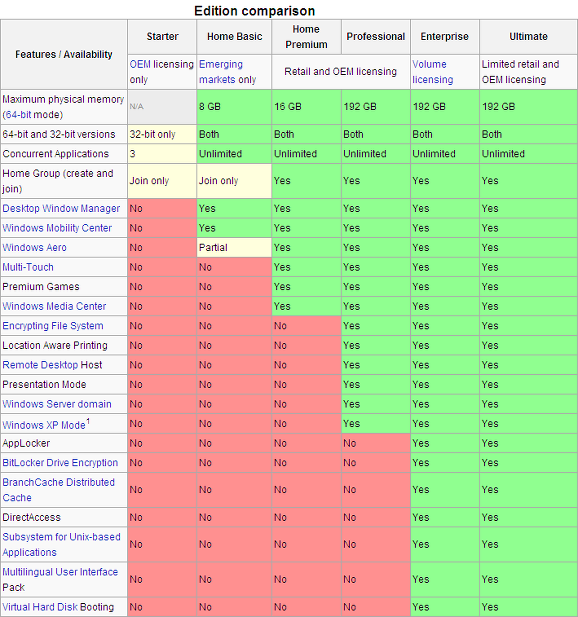Select the Concurrent Applications value 3

(162, 154)
